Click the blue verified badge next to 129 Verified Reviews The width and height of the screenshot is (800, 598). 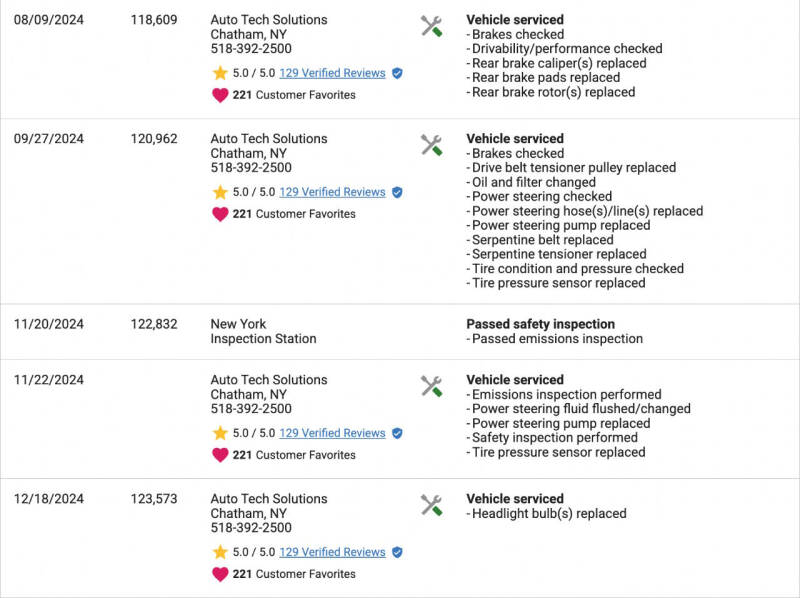[x=397, y=73]
